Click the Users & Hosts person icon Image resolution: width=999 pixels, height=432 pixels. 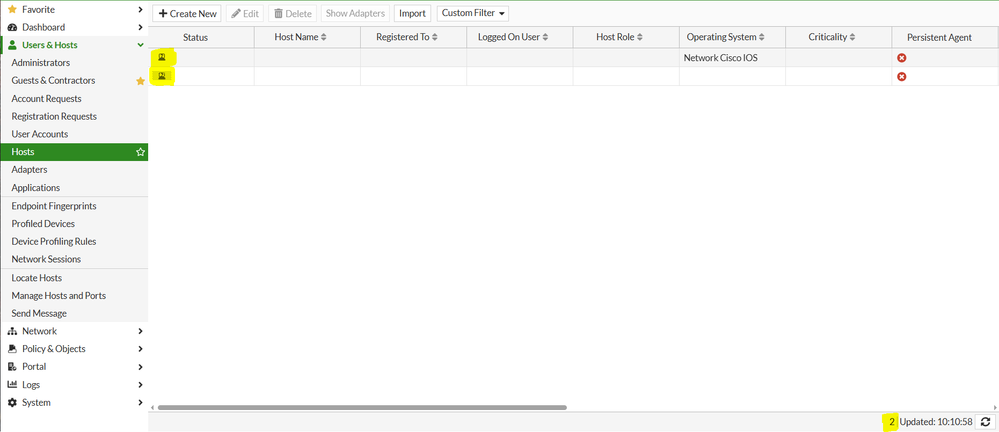[12, 45]
